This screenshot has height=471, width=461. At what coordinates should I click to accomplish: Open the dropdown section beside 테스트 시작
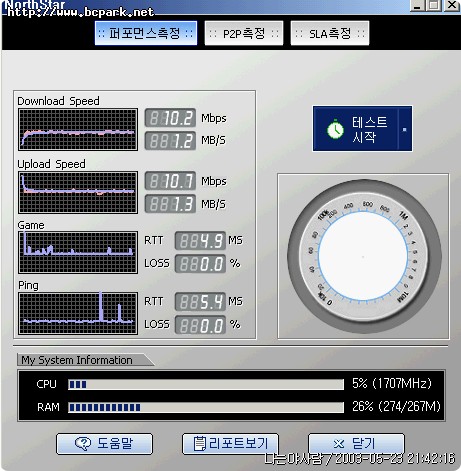tap(405, 129)
